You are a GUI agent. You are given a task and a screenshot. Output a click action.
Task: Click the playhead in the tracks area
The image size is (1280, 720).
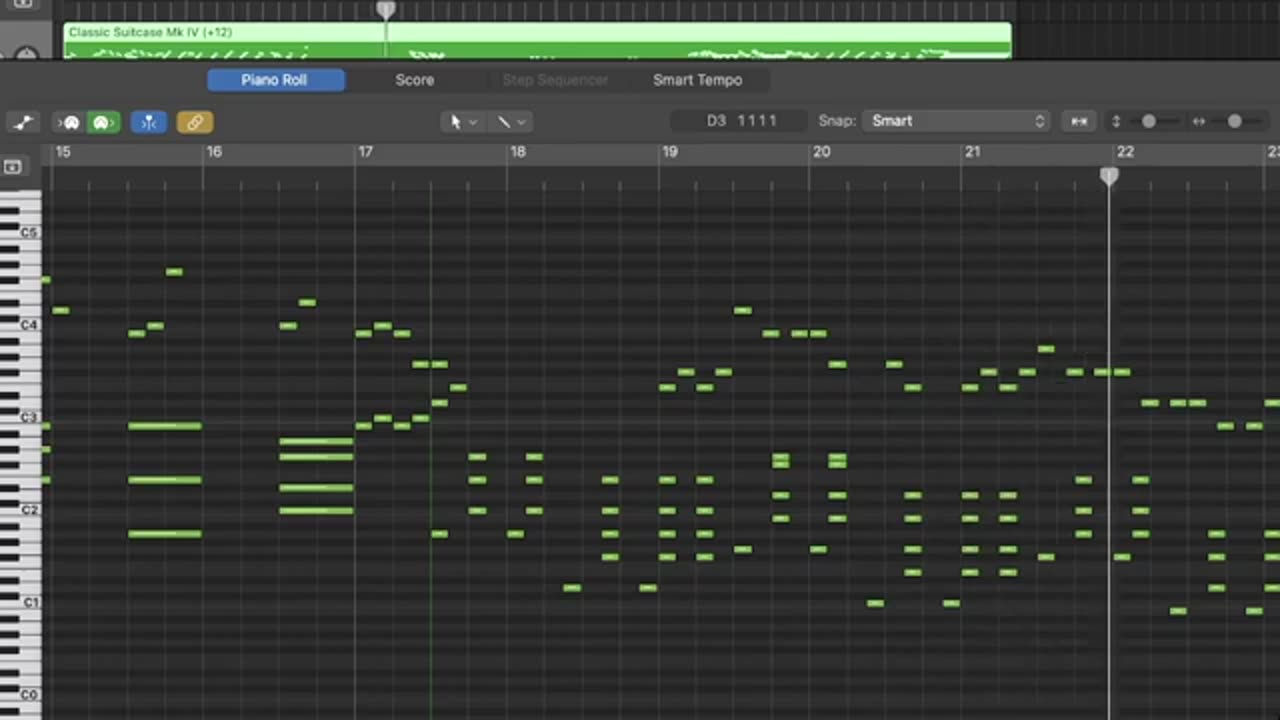pyautogui.click(x=386, y=11)
